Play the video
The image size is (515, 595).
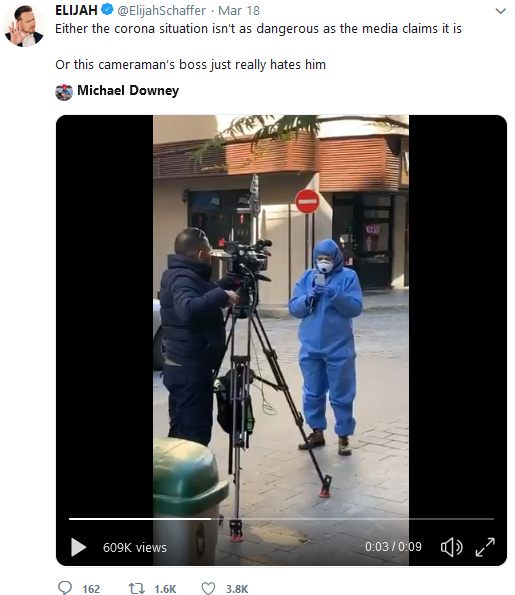79,547
